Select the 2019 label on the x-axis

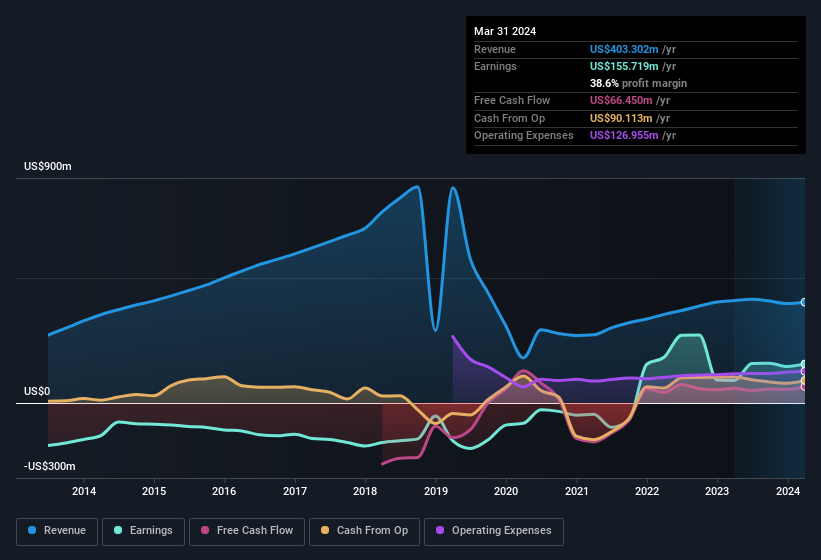pyautogui.click(x=435, y=491)
